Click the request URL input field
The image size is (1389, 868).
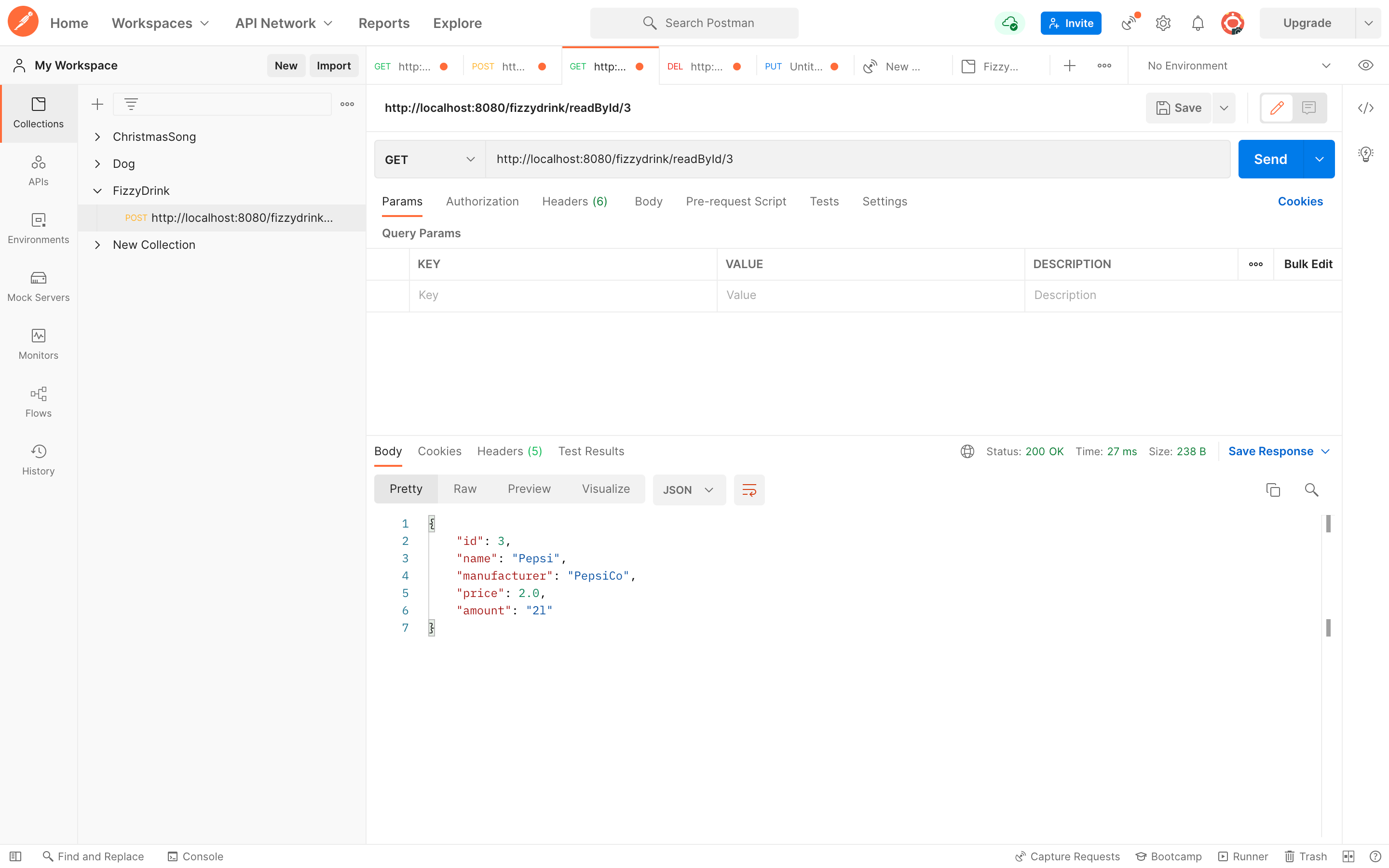803,159
